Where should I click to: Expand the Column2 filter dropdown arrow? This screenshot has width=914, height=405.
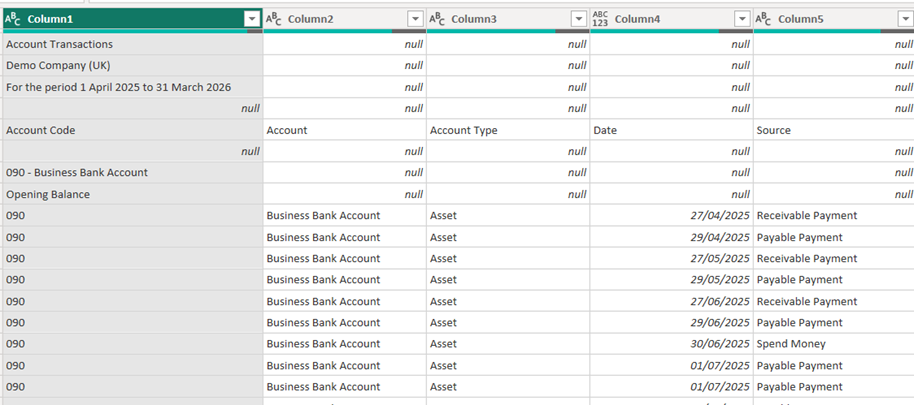(415, 19)
